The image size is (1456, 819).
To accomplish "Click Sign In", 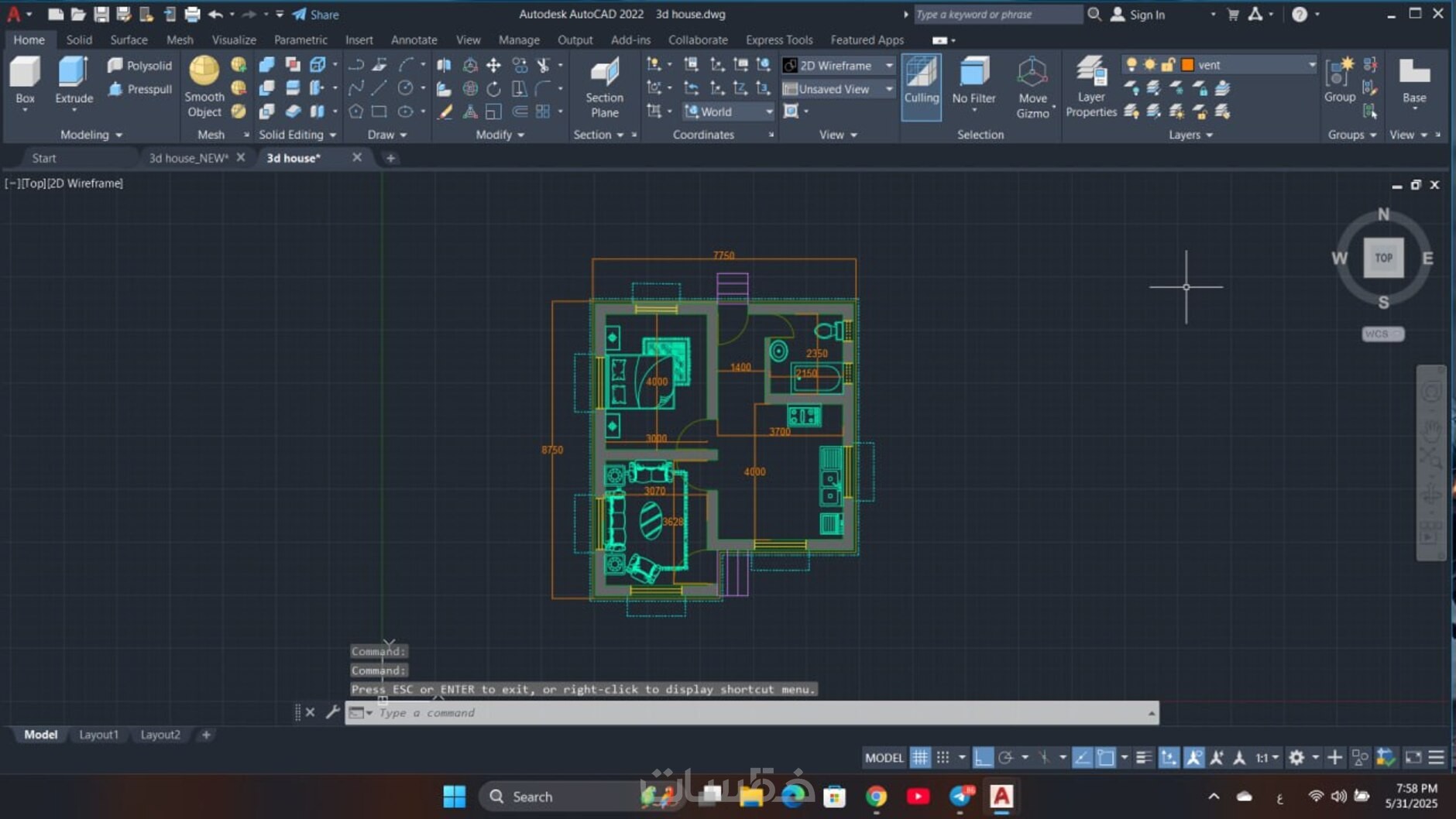I will pyautogui.click(x=1138, y=14).
